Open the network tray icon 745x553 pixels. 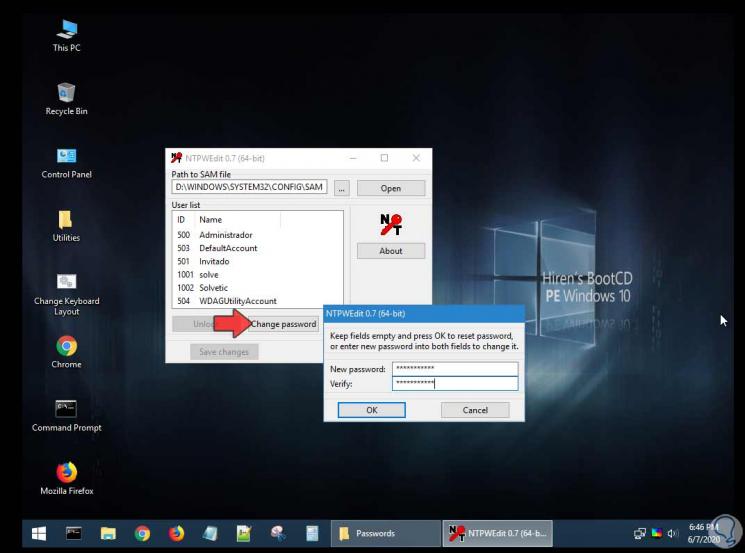(x=640, y=534)
